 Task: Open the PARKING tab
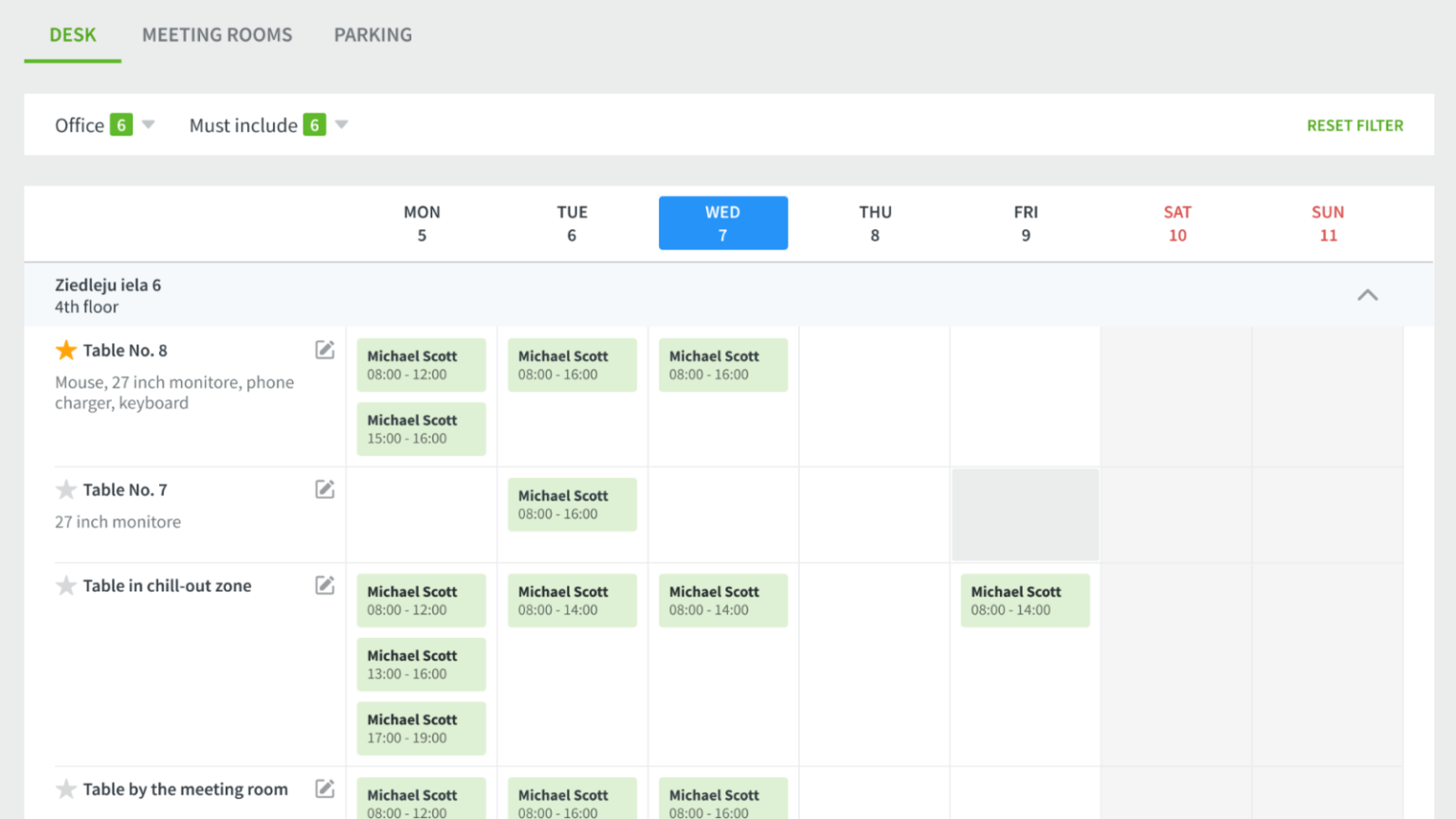point(373,35)
